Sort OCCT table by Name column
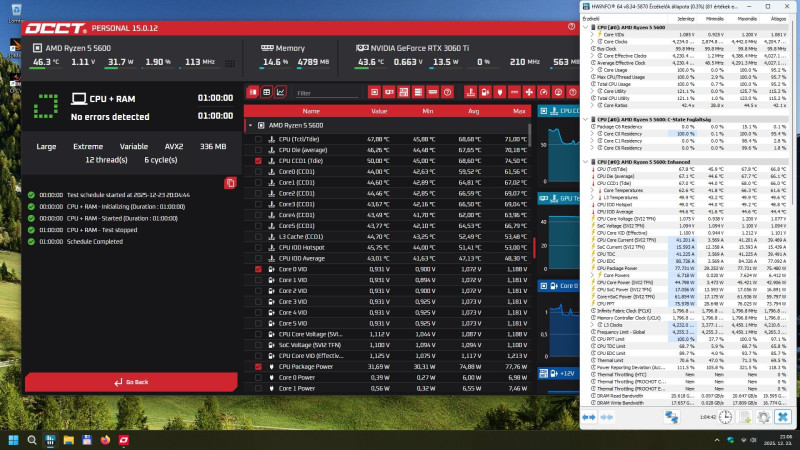Screen dimensions: 800x450 click(311, 111)
